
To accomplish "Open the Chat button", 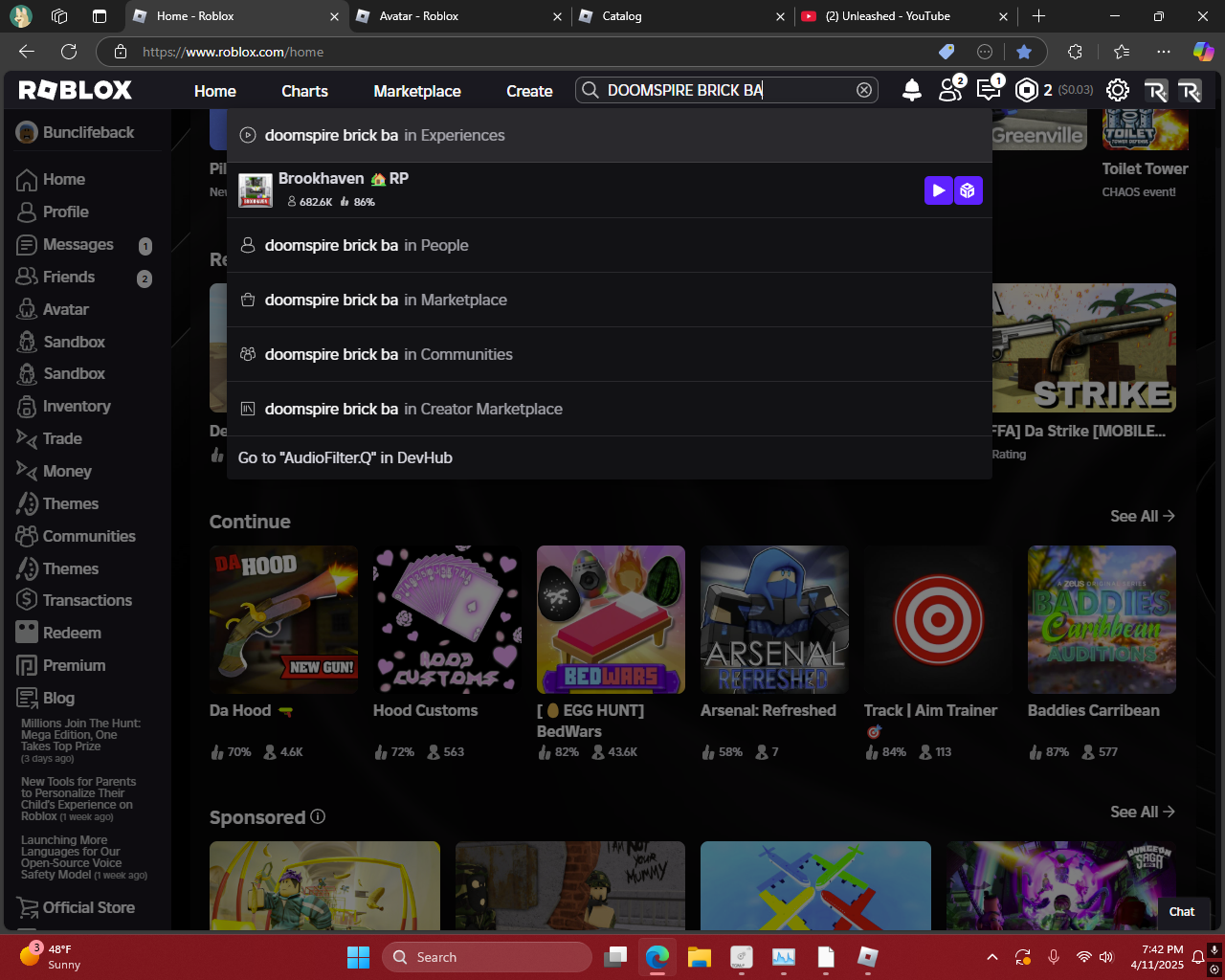I will [x=1182, y=912].
